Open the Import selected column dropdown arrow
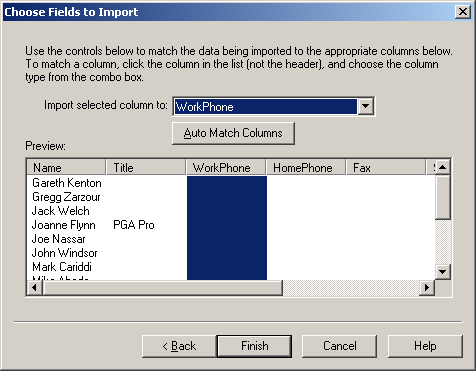 pyautogui.click(x=365, y=106)
